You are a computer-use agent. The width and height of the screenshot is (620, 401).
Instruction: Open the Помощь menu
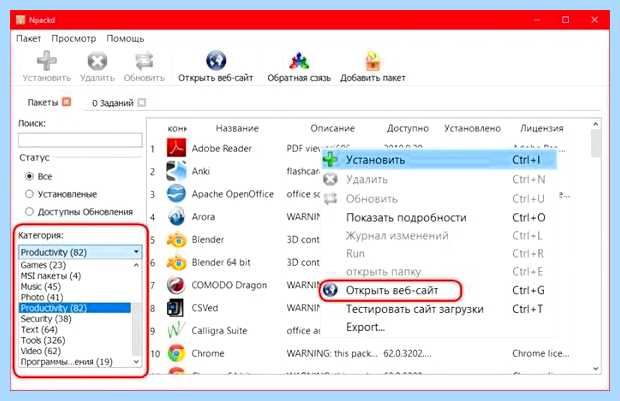point(125,39)
